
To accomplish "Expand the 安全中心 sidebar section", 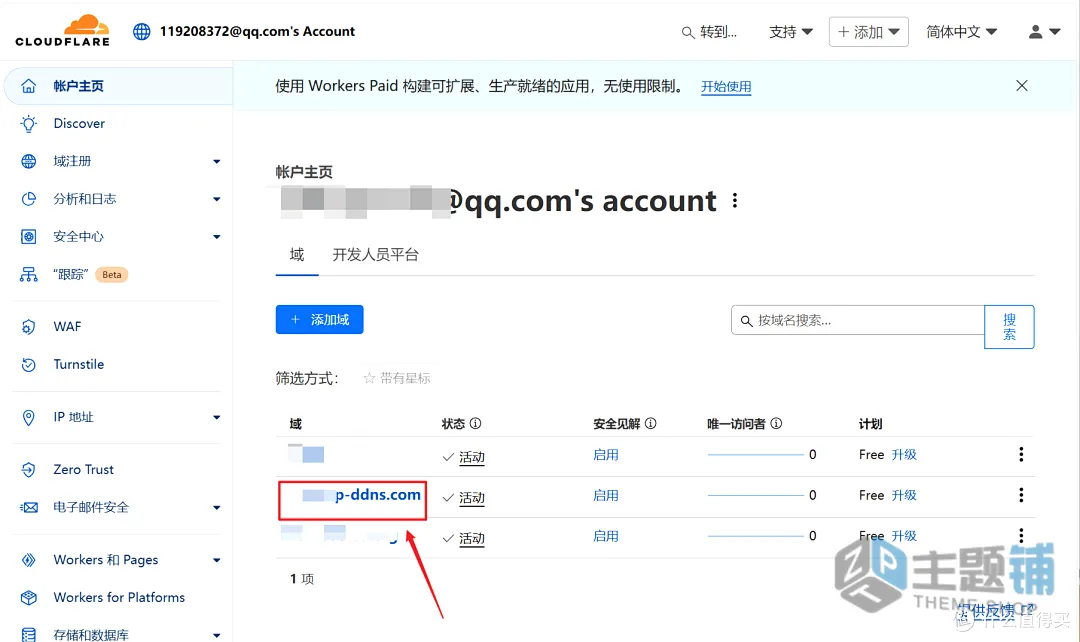I will [216, 237].
